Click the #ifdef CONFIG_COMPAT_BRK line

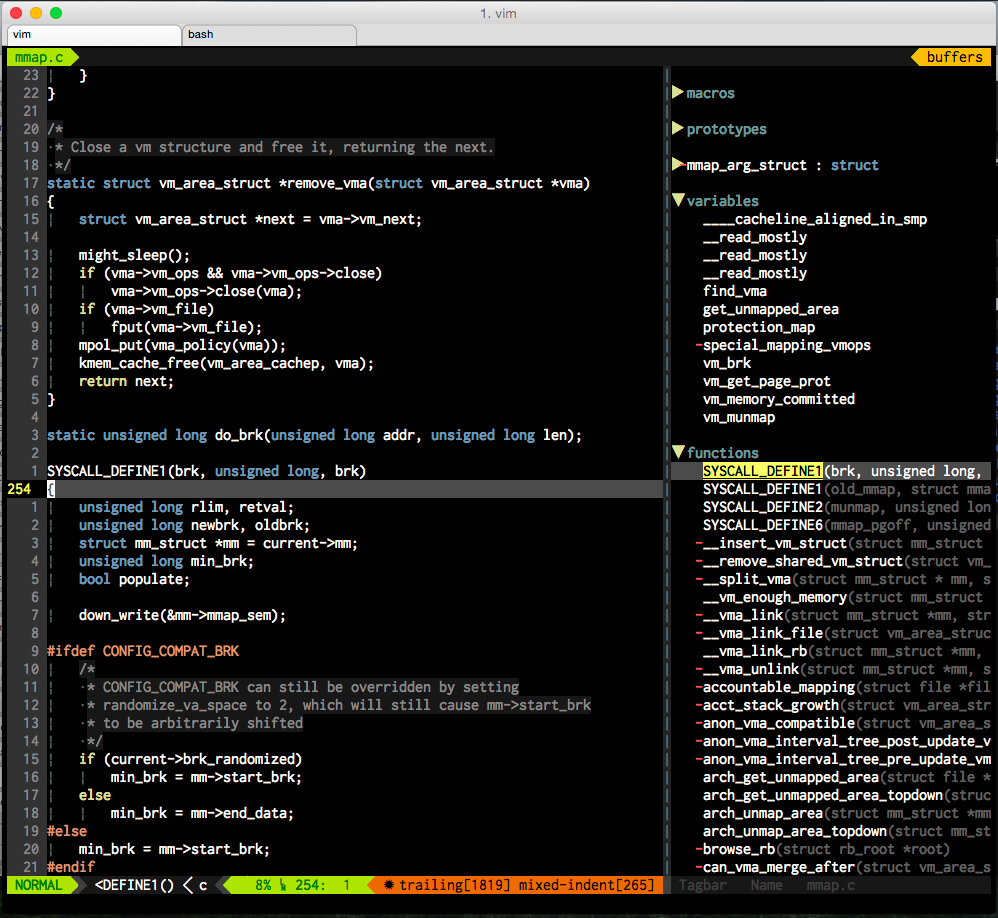pos(143,651)
